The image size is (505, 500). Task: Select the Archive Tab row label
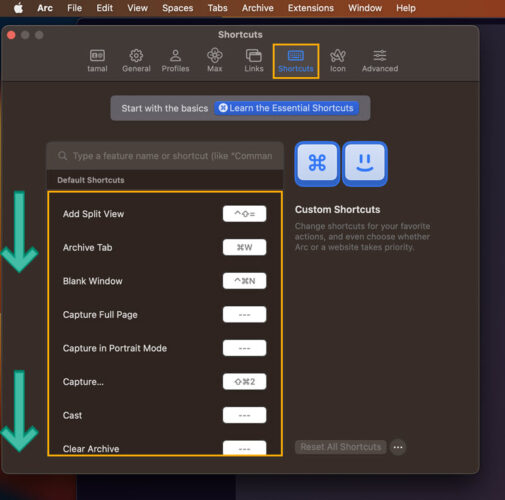[x=87, y=248]
